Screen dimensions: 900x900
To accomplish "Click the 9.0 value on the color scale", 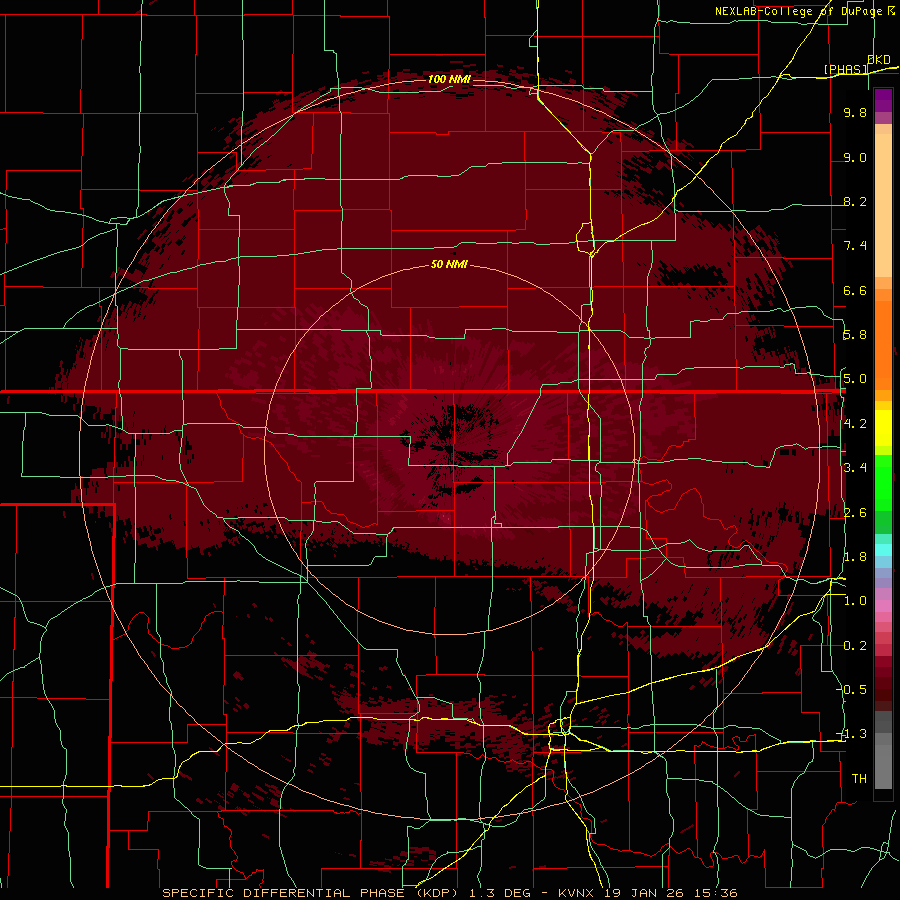I will (855, 157).
